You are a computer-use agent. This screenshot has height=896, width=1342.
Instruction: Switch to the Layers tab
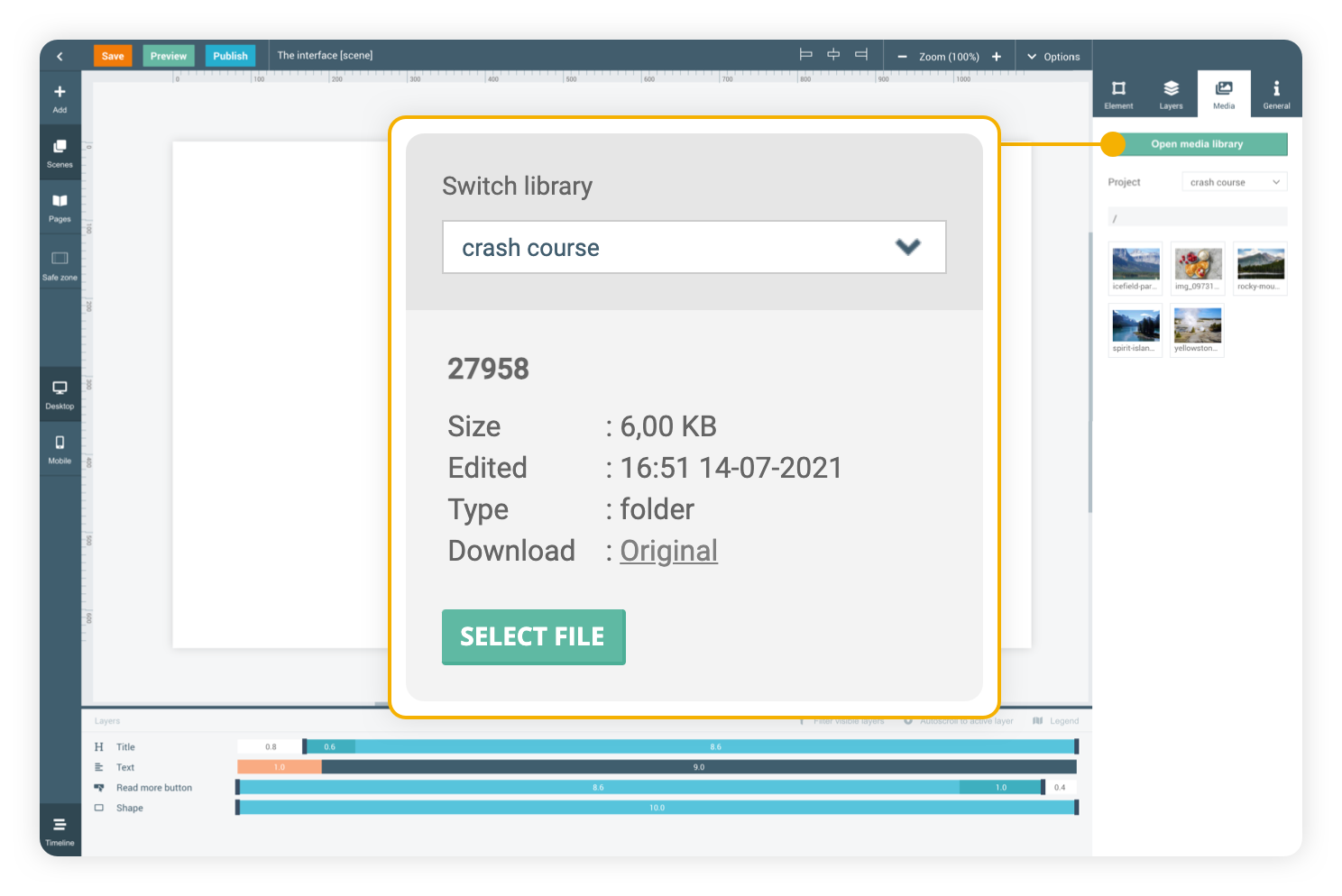pos(1171,94)
